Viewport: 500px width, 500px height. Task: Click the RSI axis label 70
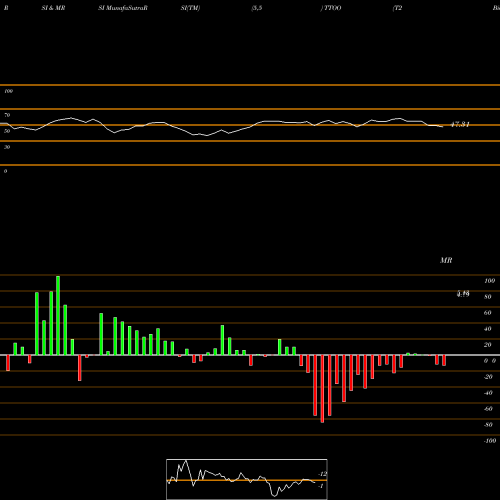tap(7, 115)
